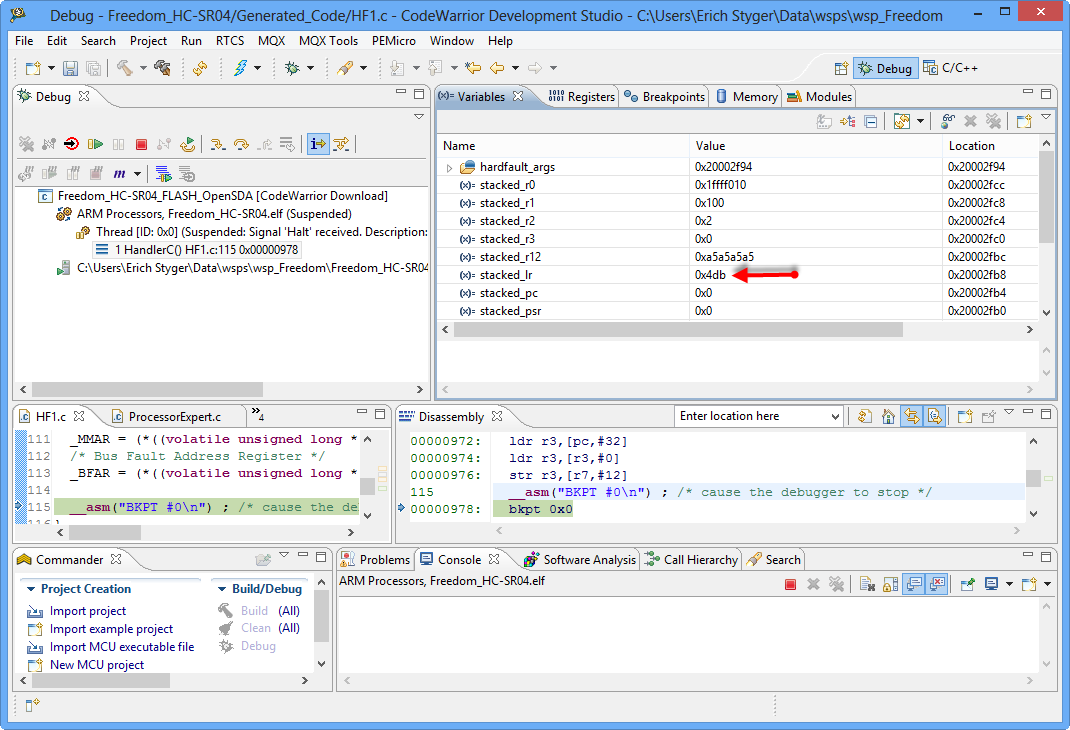The image size is (1070, 730).
Task: Click the Resume debug icon
Action: (x=95, y=145)
